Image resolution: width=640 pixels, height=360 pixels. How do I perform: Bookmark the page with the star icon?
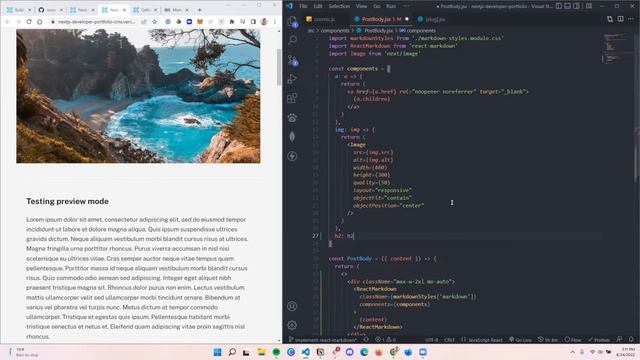[x=154, y=22]
